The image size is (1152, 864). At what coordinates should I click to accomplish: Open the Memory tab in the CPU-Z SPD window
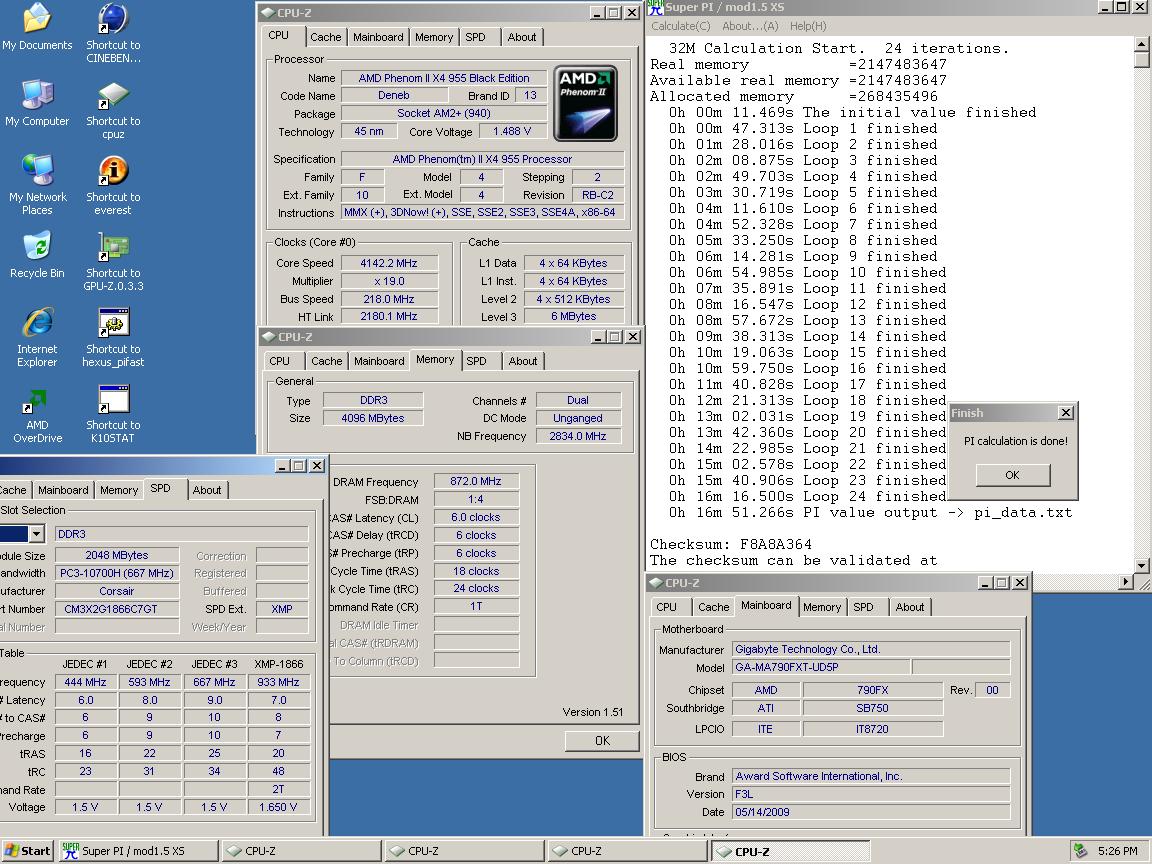pos(119,490)
